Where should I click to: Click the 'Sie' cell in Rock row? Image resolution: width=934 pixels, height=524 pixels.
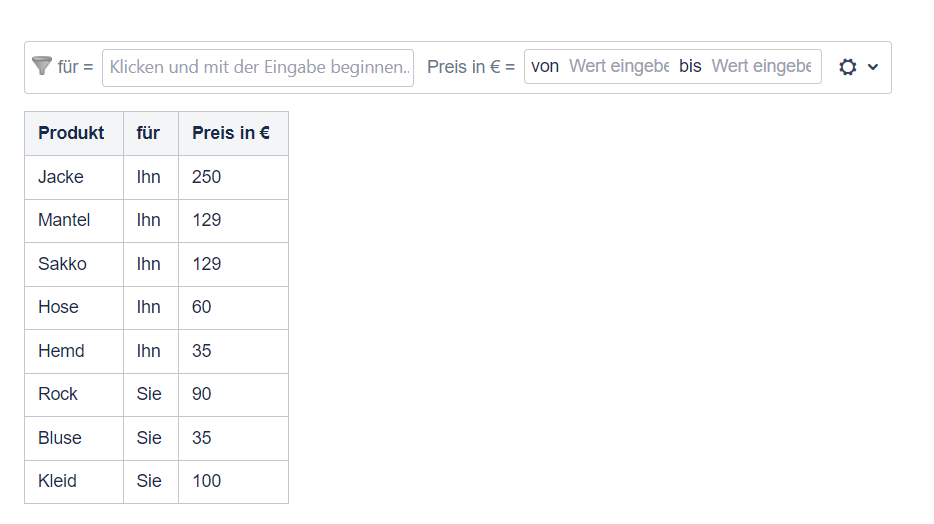pyautogui.click(x=149, y=394)
